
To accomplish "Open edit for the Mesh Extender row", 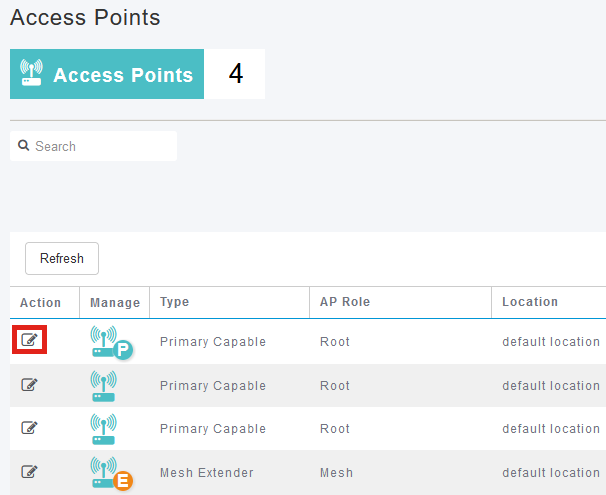I will (x=29, y=471).
